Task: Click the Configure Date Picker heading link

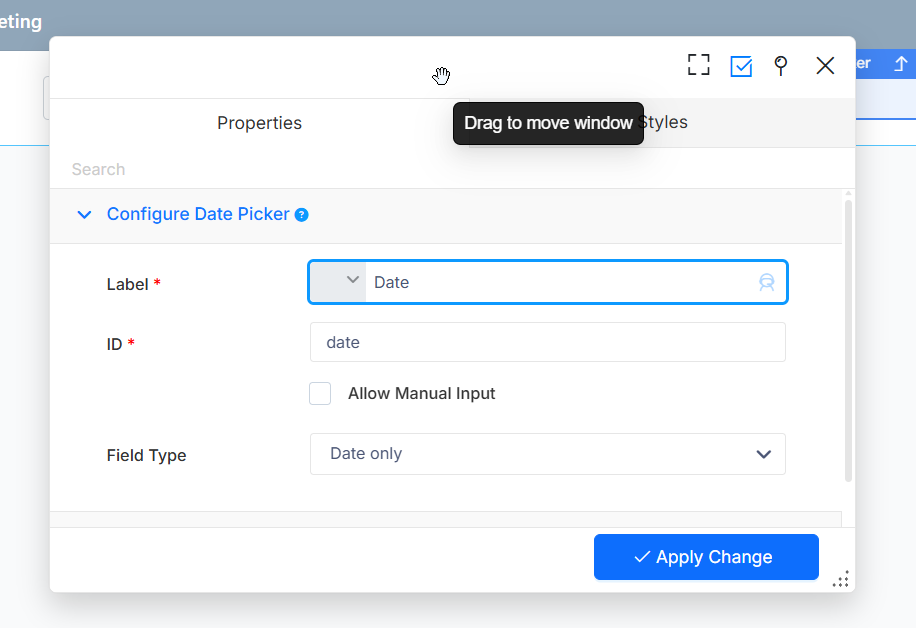Action: coord(198,214)
